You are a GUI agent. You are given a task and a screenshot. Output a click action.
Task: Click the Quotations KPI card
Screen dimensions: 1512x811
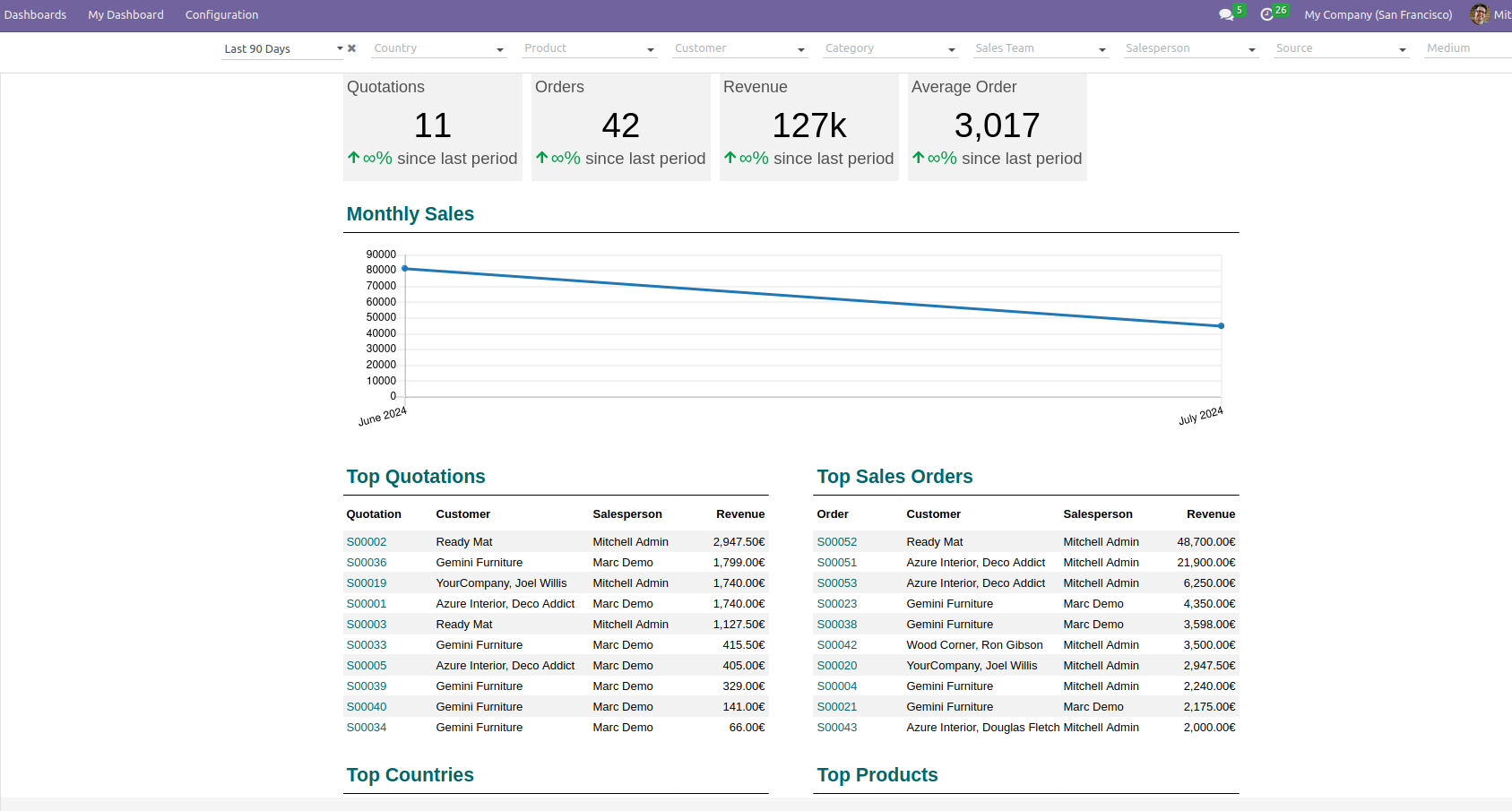point(433,126)
